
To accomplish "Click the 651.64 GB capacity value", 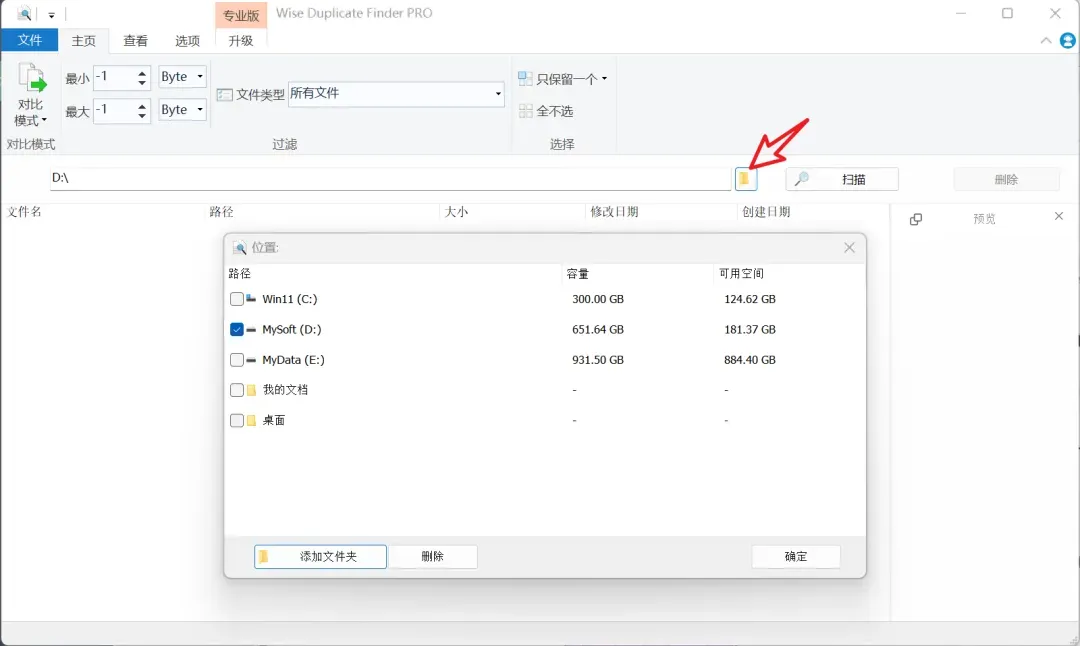I will coord(598,329).
